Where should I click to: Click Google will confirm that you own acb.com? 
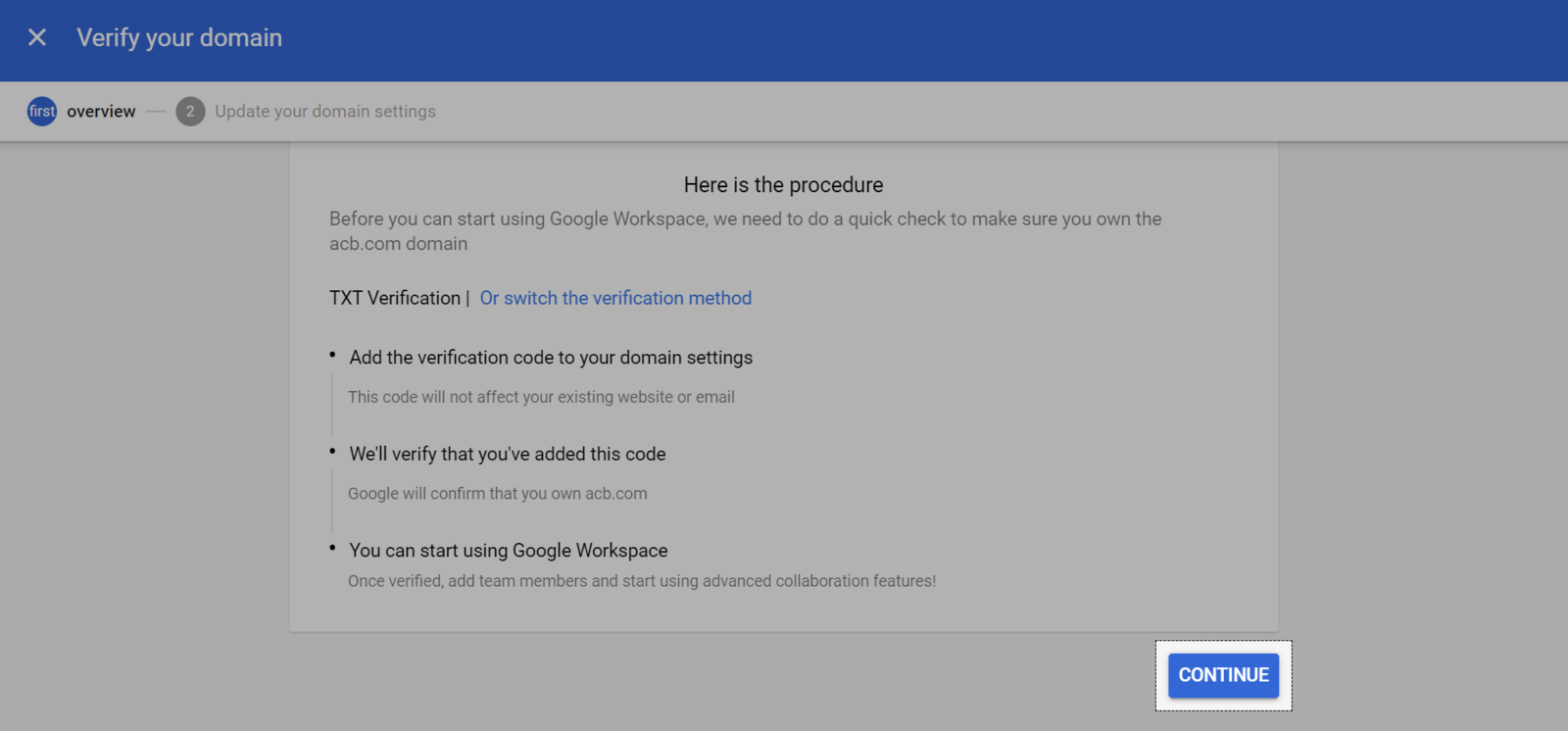point(498,494)
